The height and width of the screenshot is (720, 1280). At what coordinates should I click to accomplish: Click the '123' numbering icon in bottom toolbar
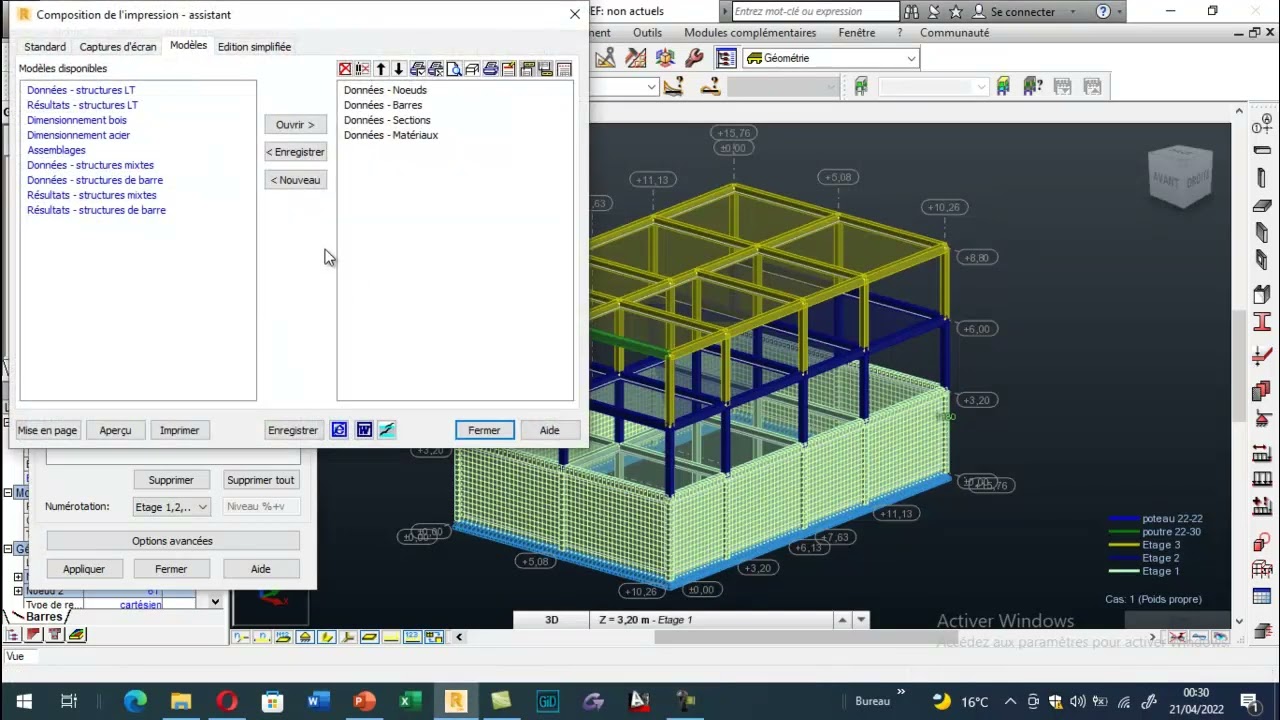coord(413,637)
